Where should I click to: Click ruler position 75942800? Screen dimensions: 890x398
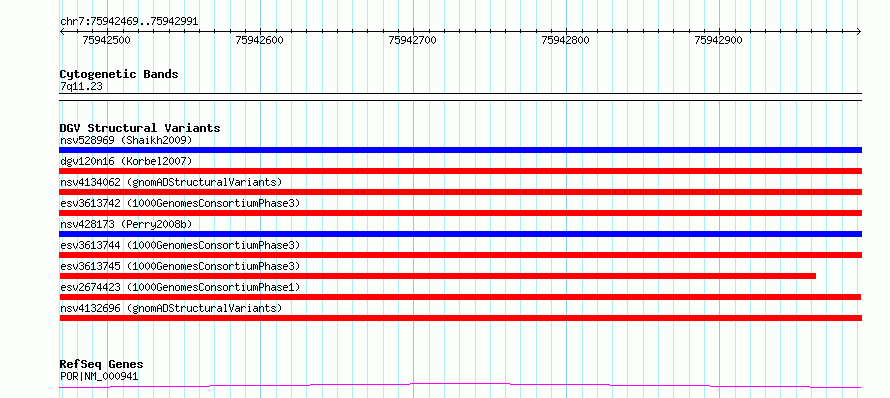click(x=565, y=40)
